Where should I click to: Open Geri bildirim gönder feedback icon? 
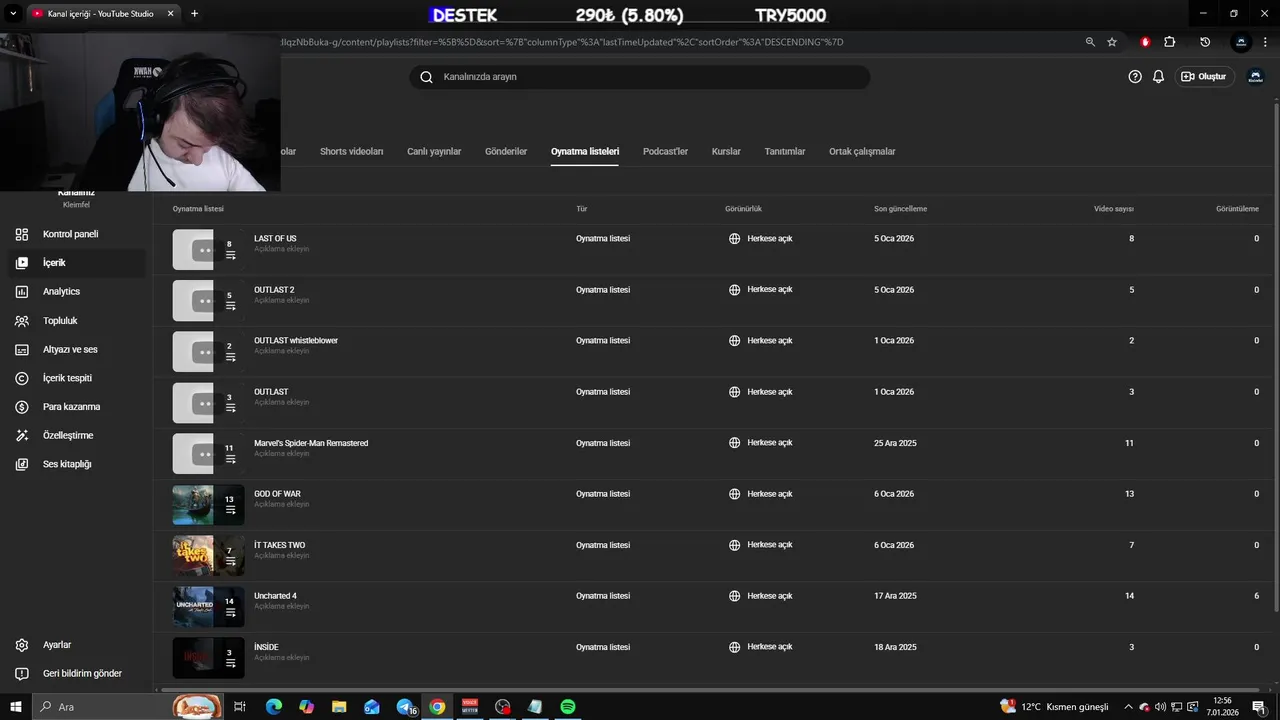(22, 674)
